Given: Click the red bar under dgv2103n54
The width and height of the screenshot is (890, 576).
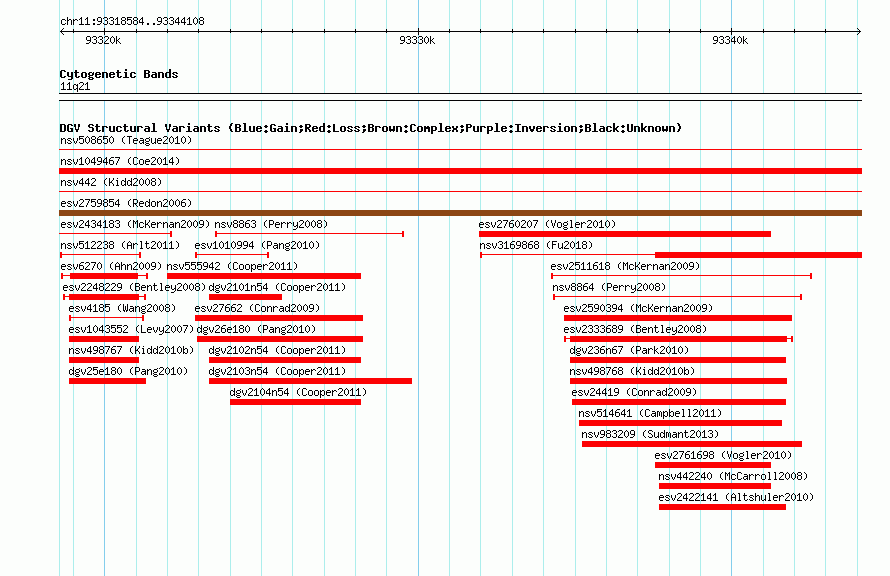Looking at the screenshot, I should 310,381.
